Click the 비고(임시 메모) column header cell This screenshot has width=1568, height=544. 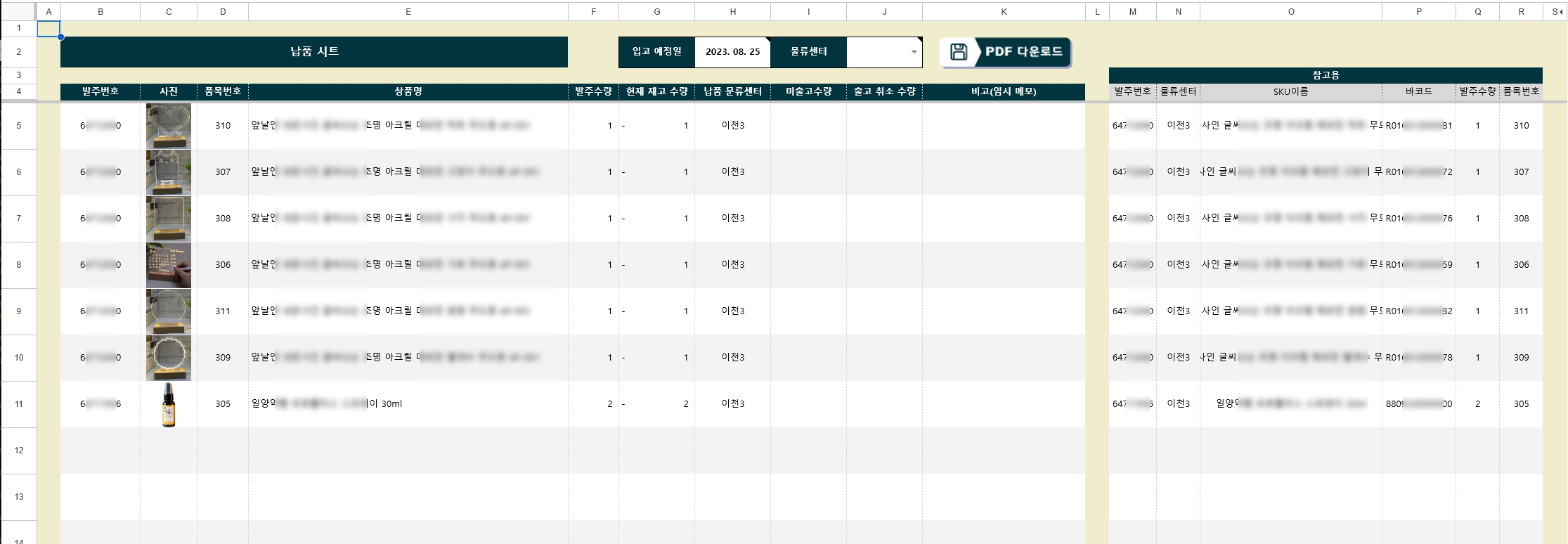tap(1004, 91)
